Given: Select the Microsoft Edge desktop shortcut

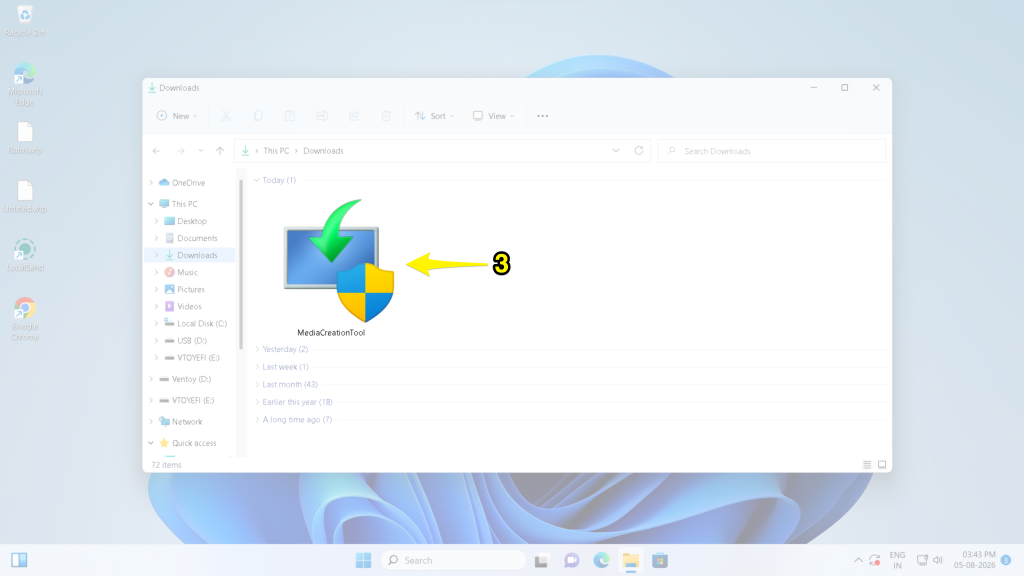Looking at the screenshot, I should (25, 85).
